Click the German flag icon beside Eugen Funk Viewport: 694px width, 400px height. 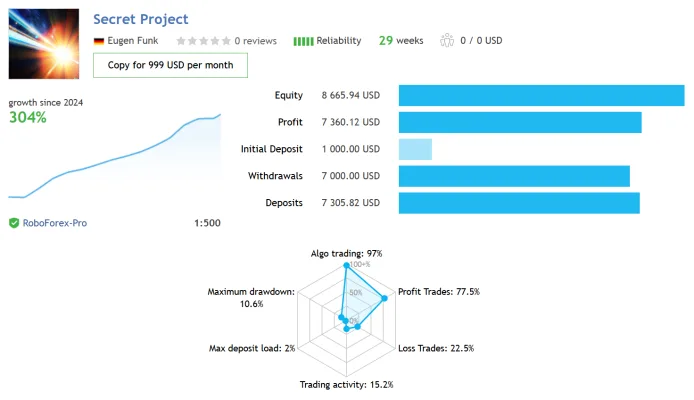click(x=99, y=41)
